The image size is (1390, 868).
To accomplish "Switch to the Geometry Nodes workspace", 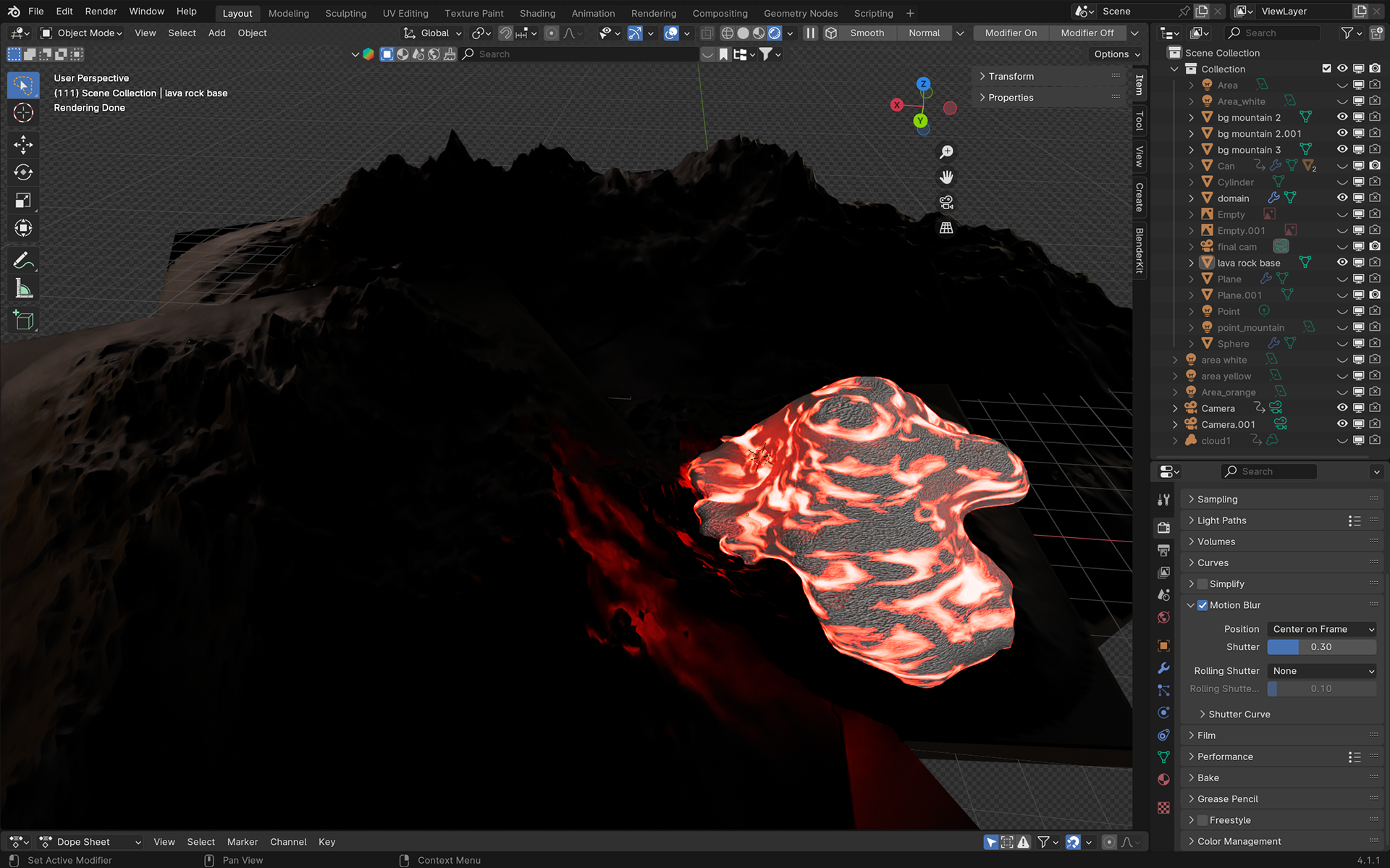I will pos(800,13).
